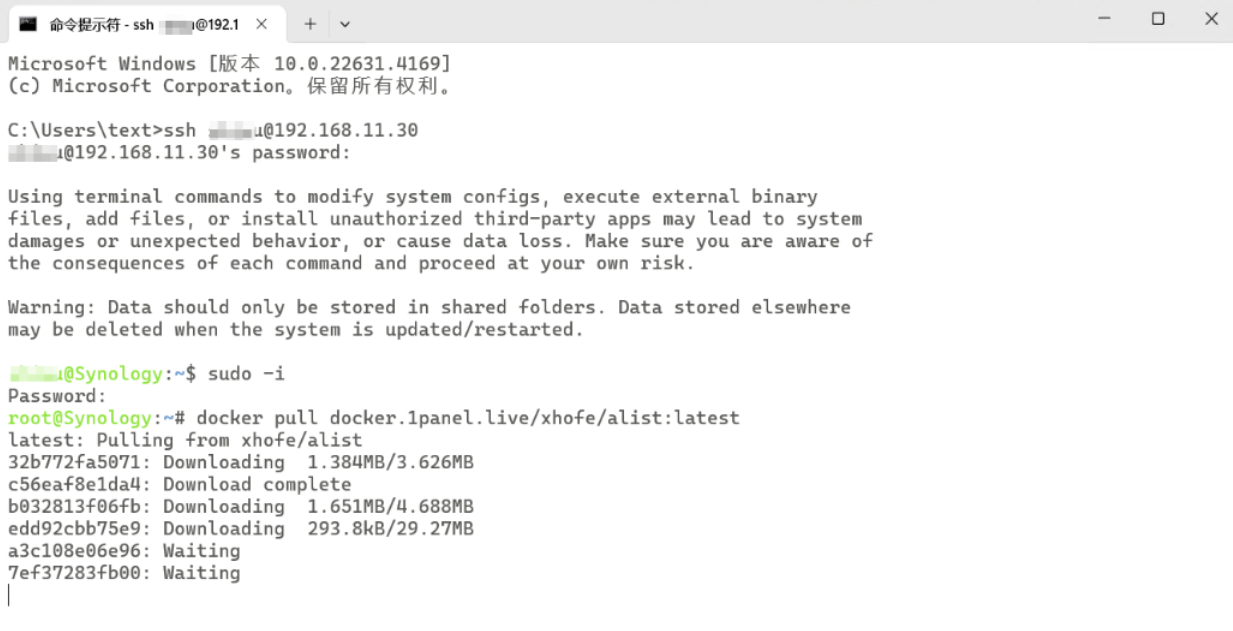This screenshot has width=1233, height=631.
Task: Click the sudo -i command text
Action: (x=246, y=374)
